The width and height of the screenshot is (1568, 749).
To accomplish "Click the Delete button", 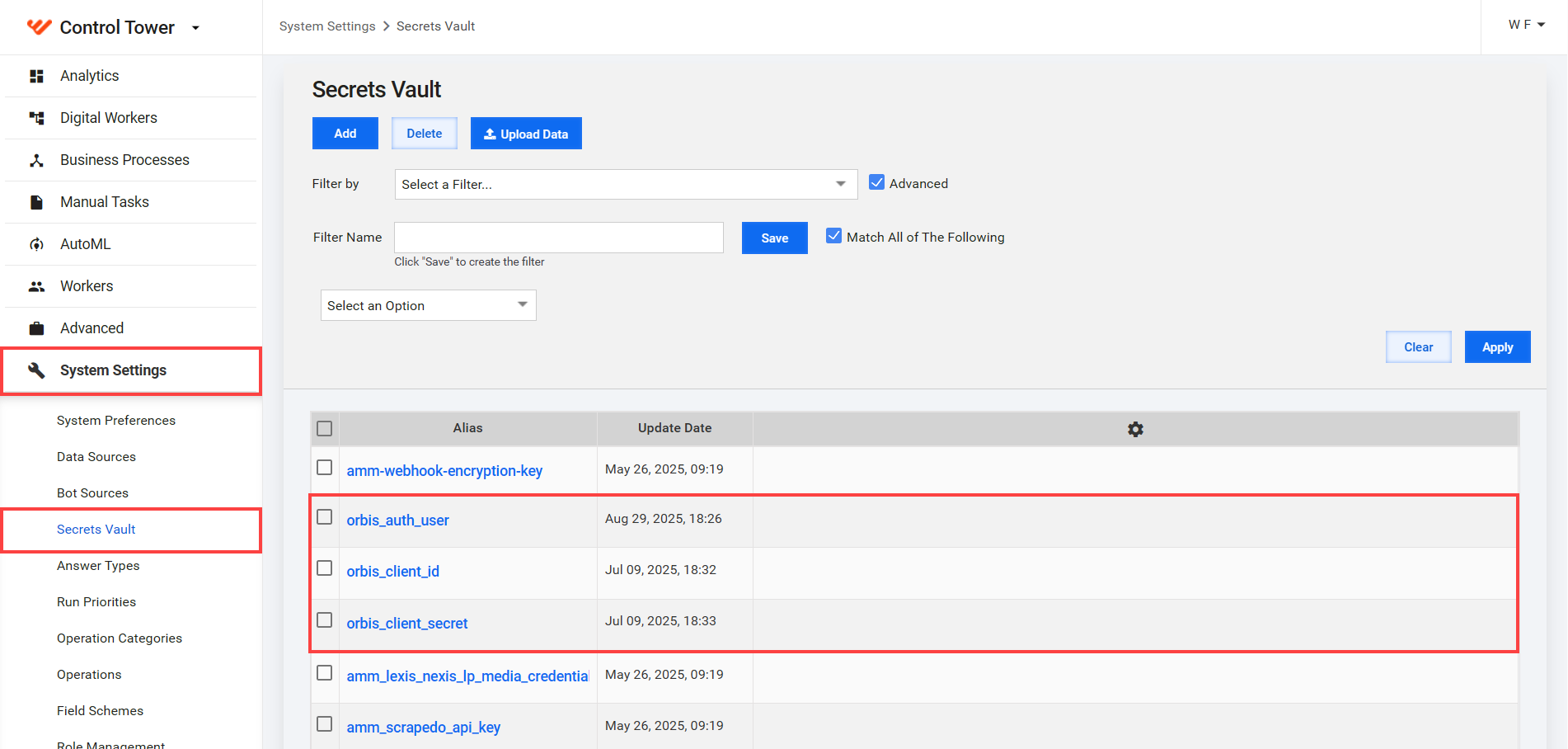I will click(x=425, y=134).
